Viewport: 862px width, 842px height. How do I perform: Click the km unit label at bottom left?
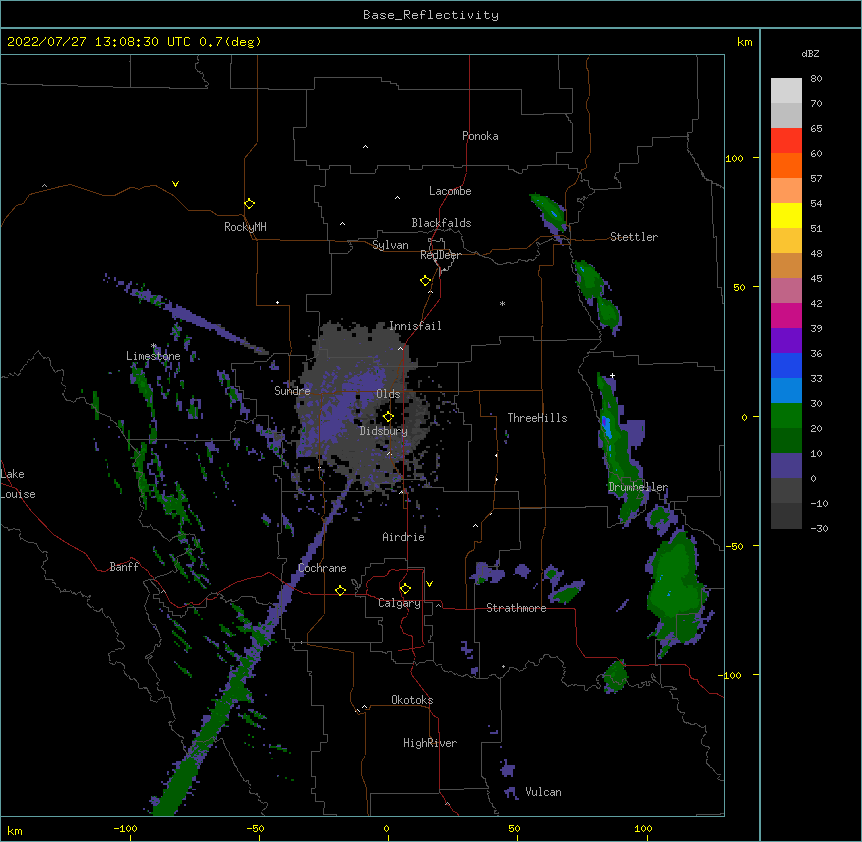[14, 831]
